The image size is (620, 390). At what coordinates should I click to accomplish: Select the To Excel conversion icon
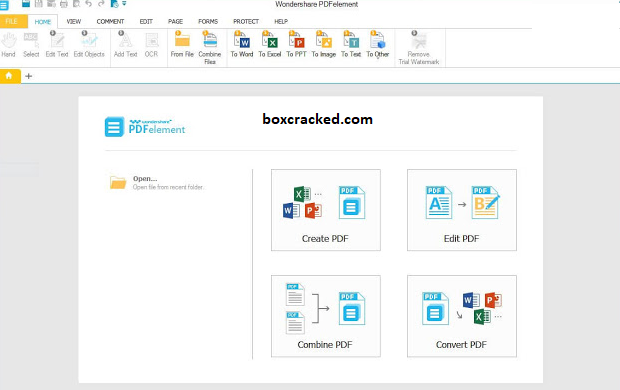[x=270, y=44]
